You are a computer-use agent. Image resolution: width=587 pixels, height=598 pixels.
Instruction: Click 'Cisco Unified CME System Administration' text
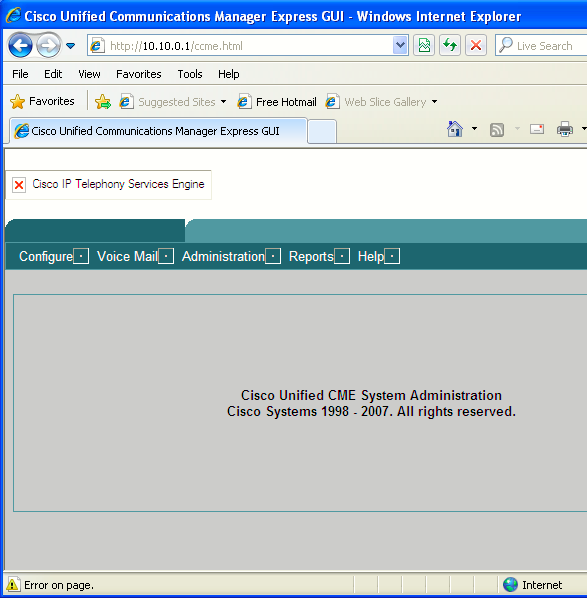click(x=371, y=395)
